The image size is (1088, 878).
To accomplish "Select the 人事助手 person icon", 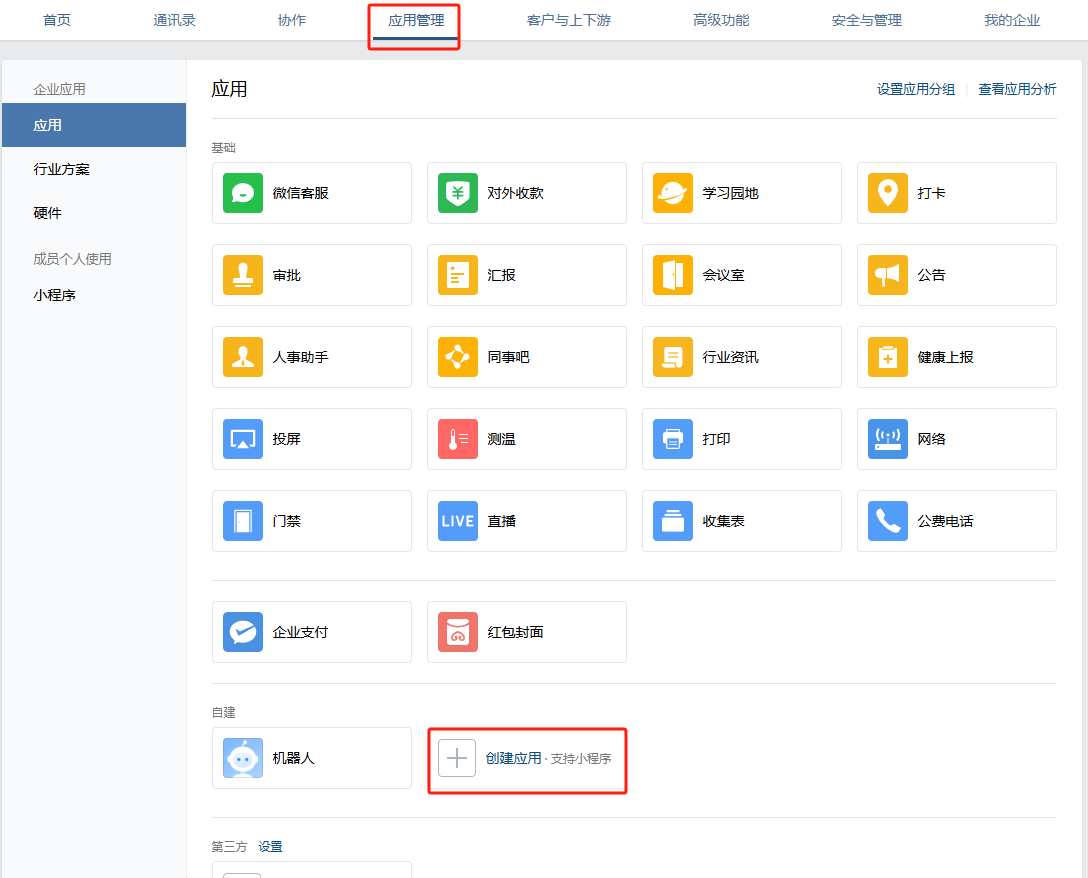I will click(243, 357).
